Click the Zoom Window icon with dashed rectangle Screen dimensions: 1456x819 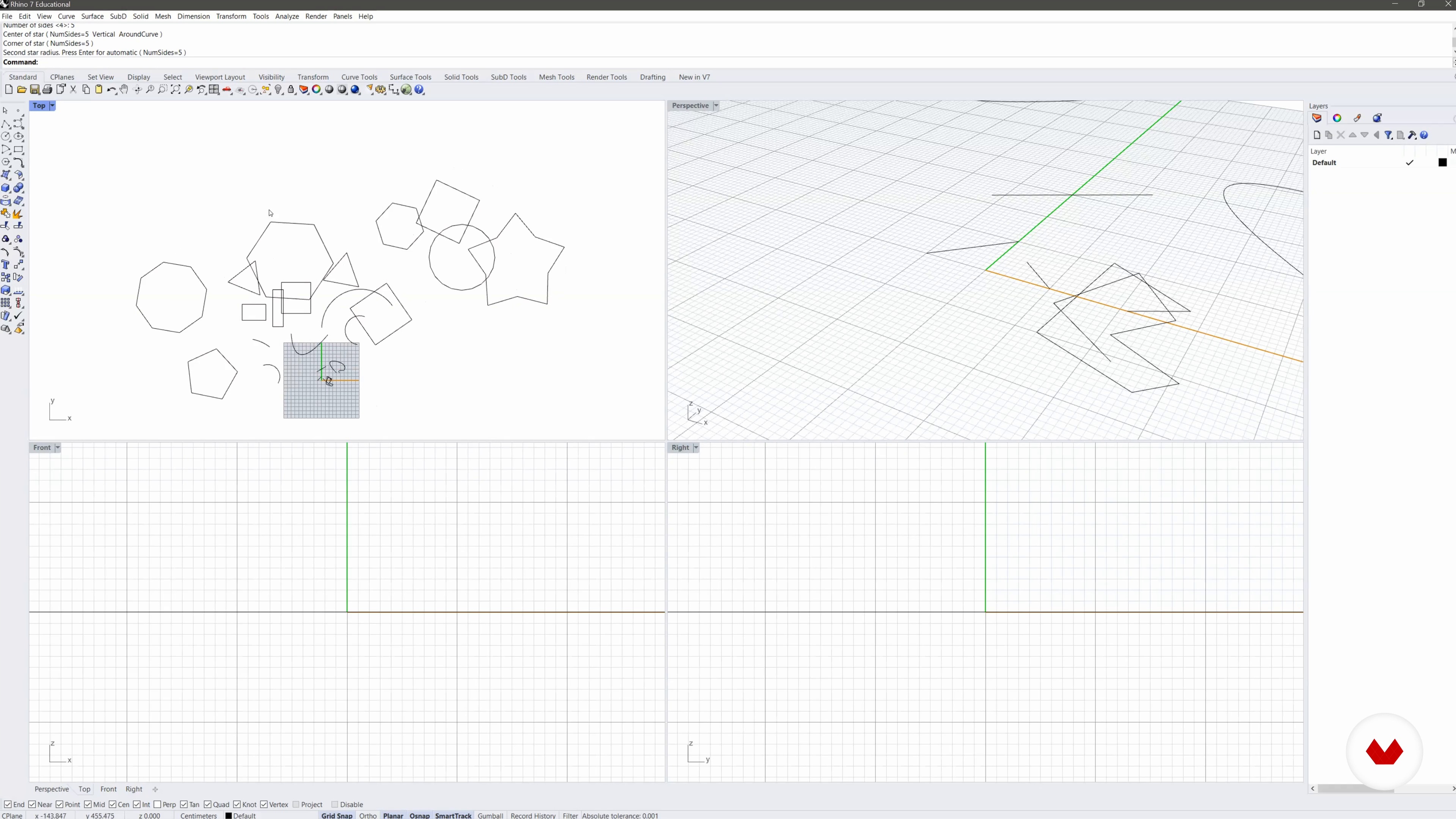click(x=163, y=89)
